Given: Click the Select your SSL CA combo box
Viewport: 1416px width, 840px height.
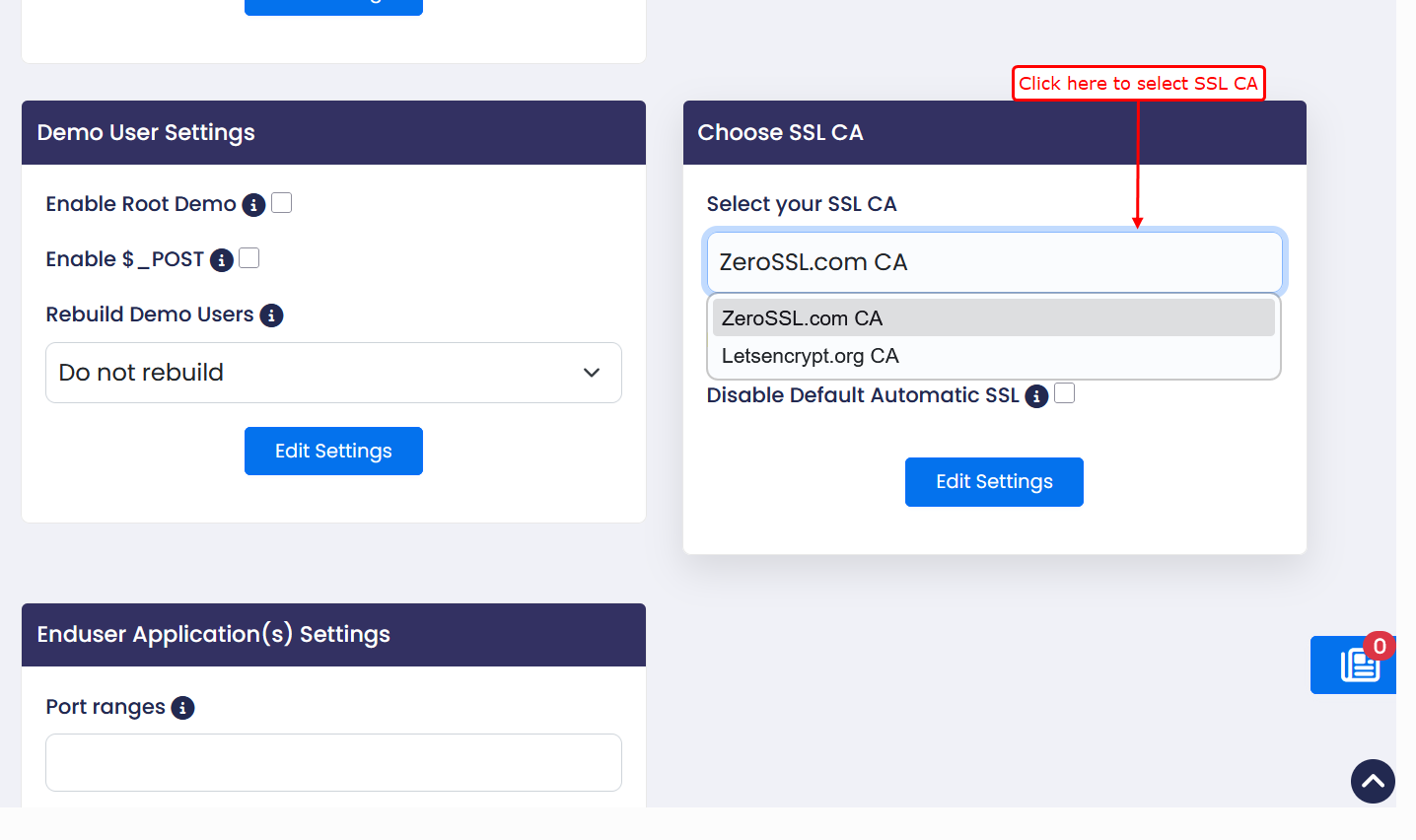Looking at the screenshot, I should tap(994, 262).
